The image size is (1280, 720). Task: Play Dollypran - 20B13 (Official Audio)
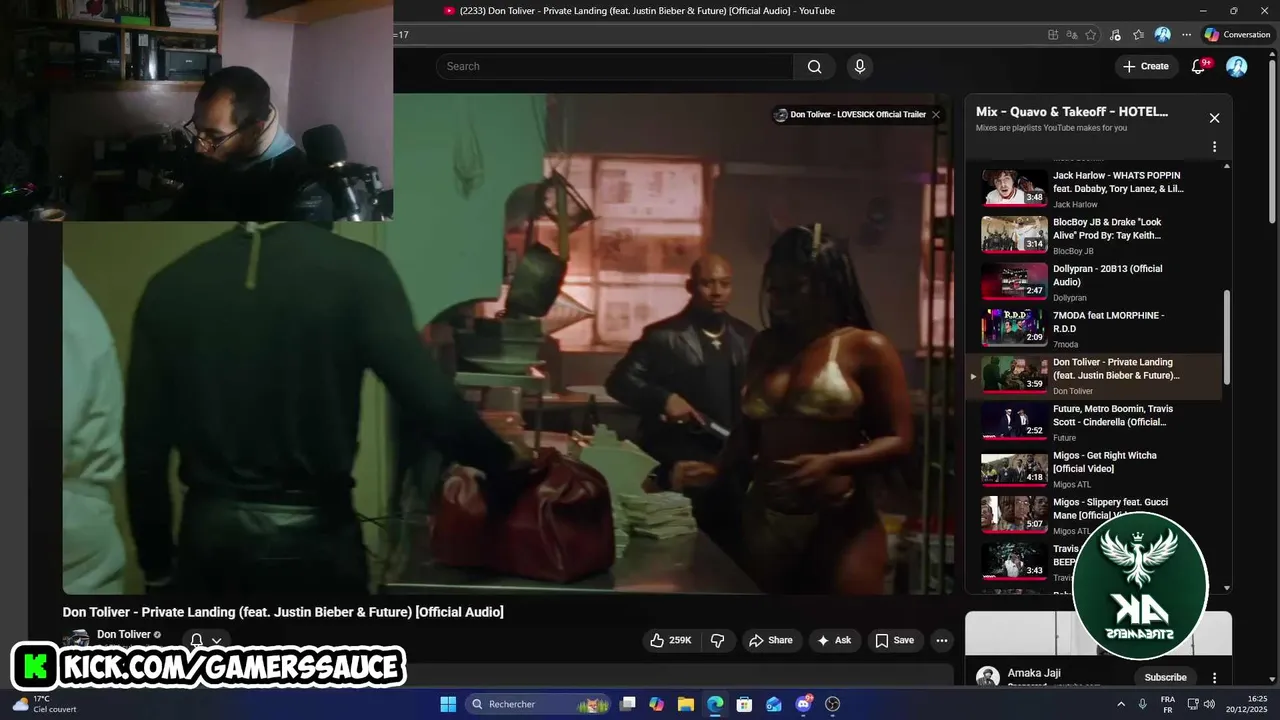pos(1094,282)
